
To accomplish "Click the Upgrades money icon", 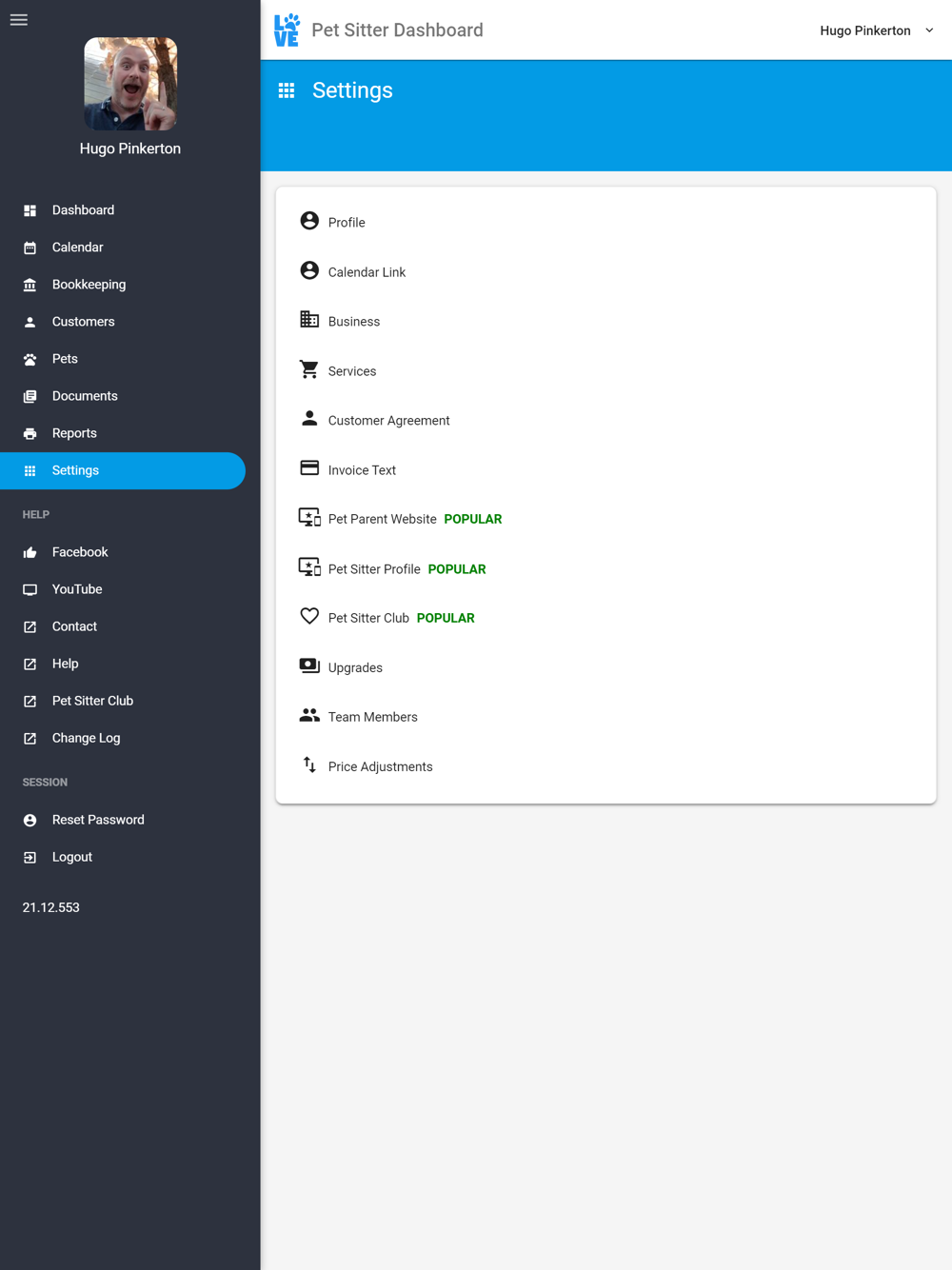I will [x=309, y=666].
